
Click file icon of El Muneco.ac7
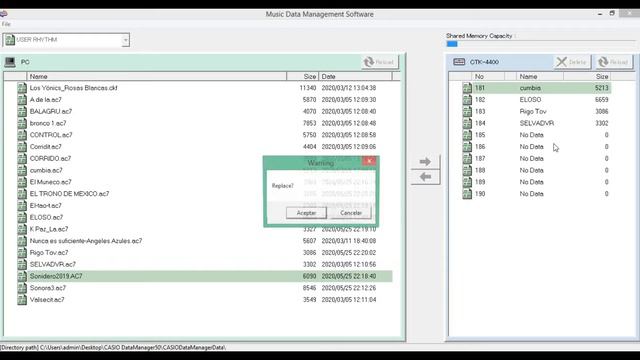(x=22, y=182)
